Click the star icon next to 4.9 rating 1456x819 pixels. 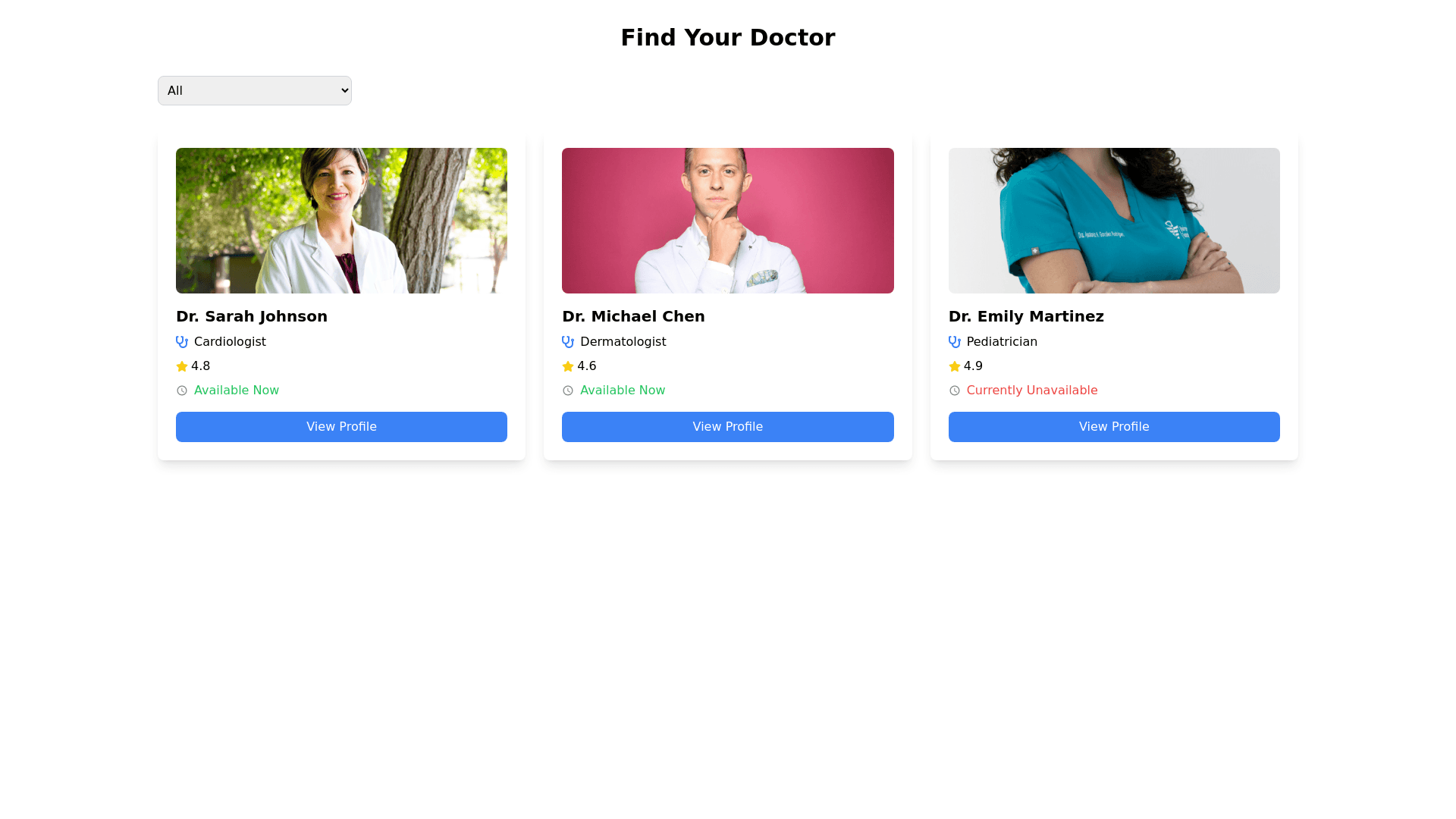click(955, 366)
